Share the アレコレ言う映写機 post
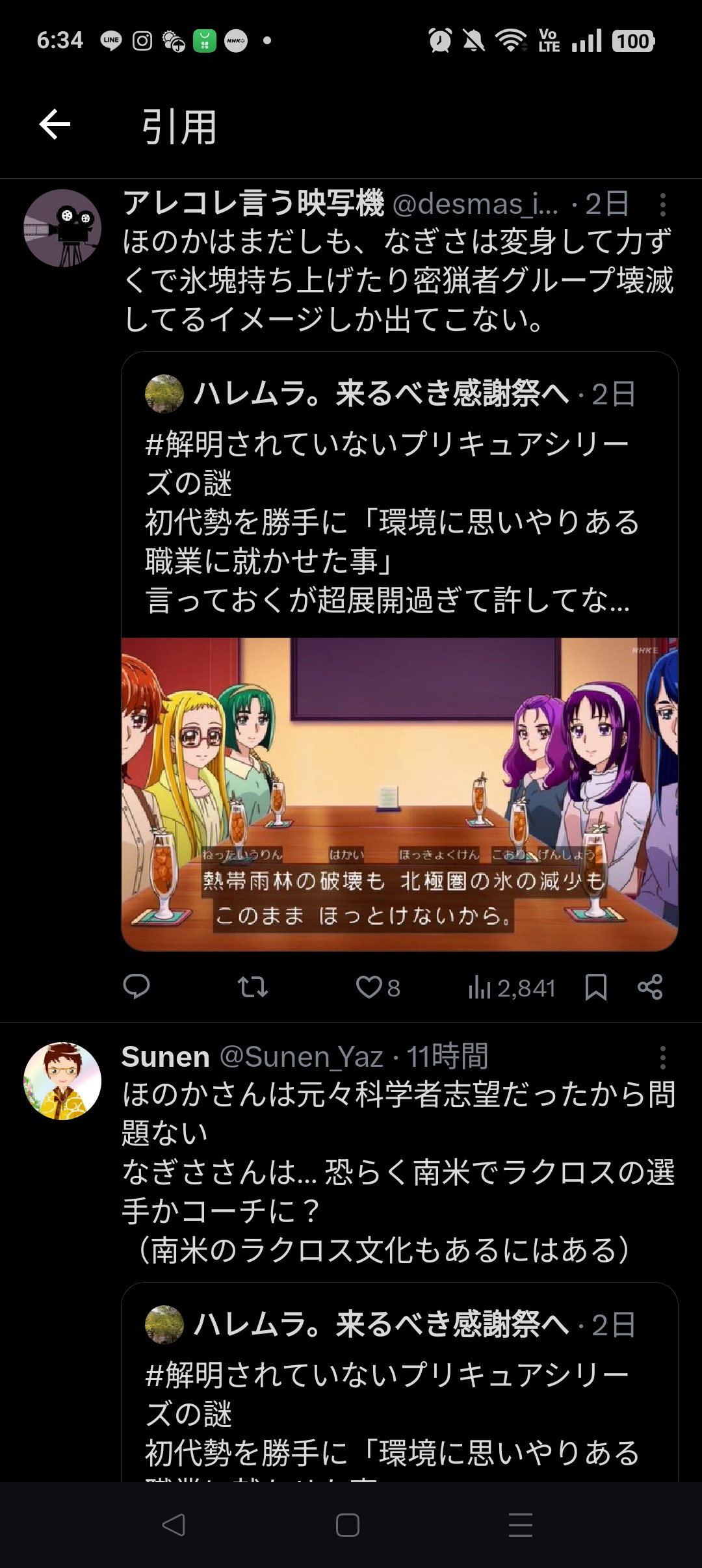The image size is (702, 1568). pos(650,987)
